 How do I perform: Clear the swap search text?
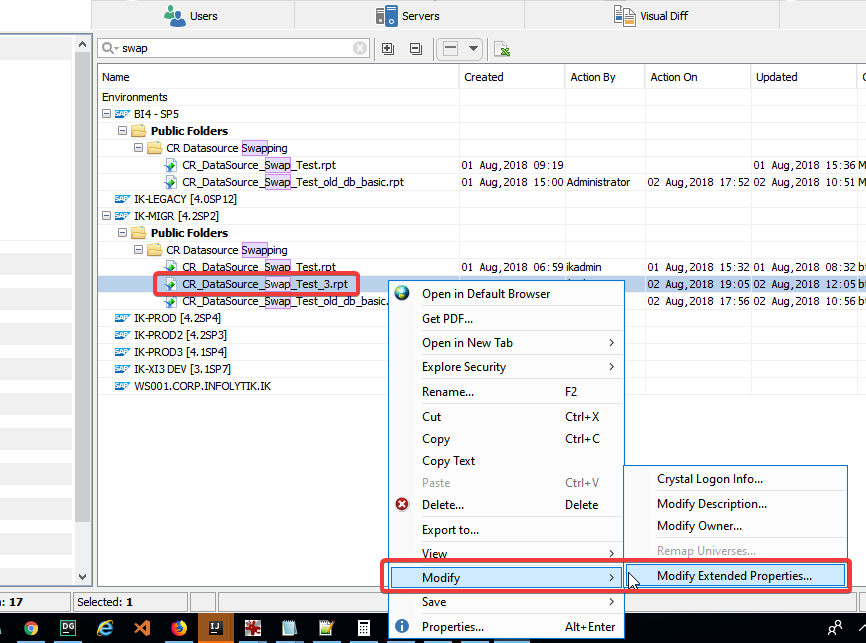click(x=360, y=48)
